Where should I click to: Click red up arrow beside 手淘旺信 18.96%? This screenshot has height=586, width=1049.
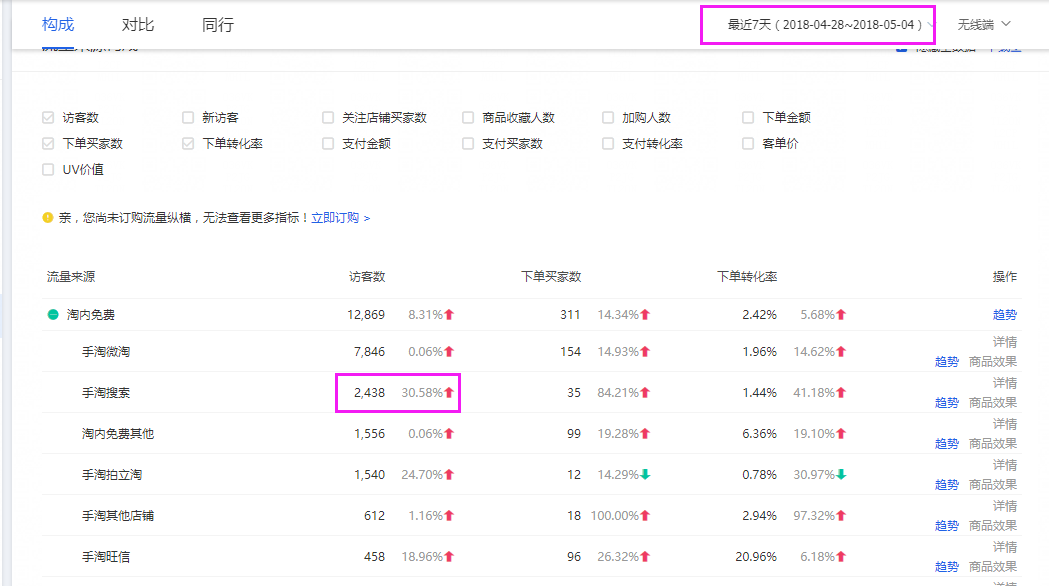click(449, 557)
